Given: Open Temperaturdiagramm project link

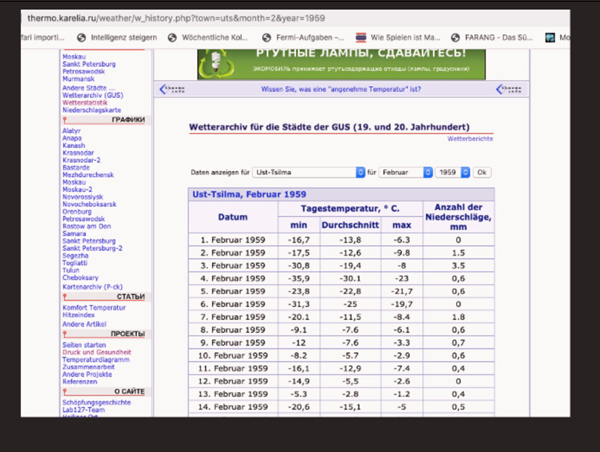Looking at the screenshot, I should 96,360.
